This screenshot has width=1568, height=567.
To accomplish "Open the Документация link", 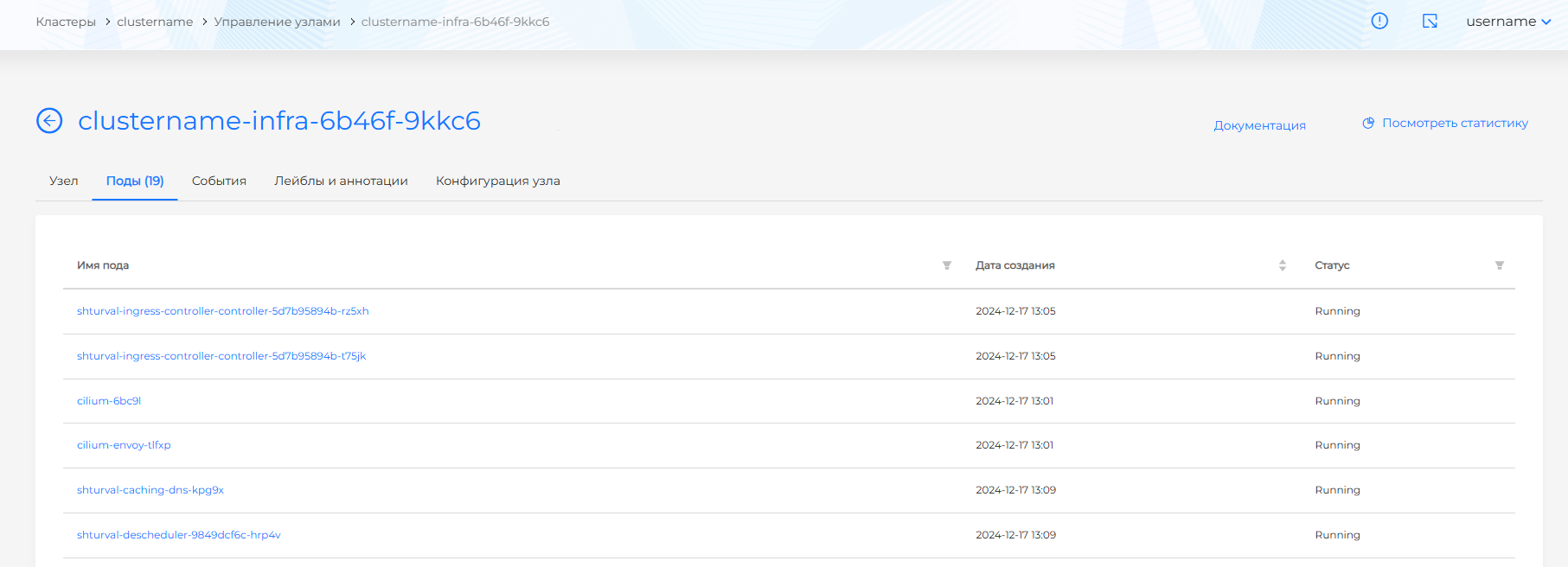I will [1259, 125].
